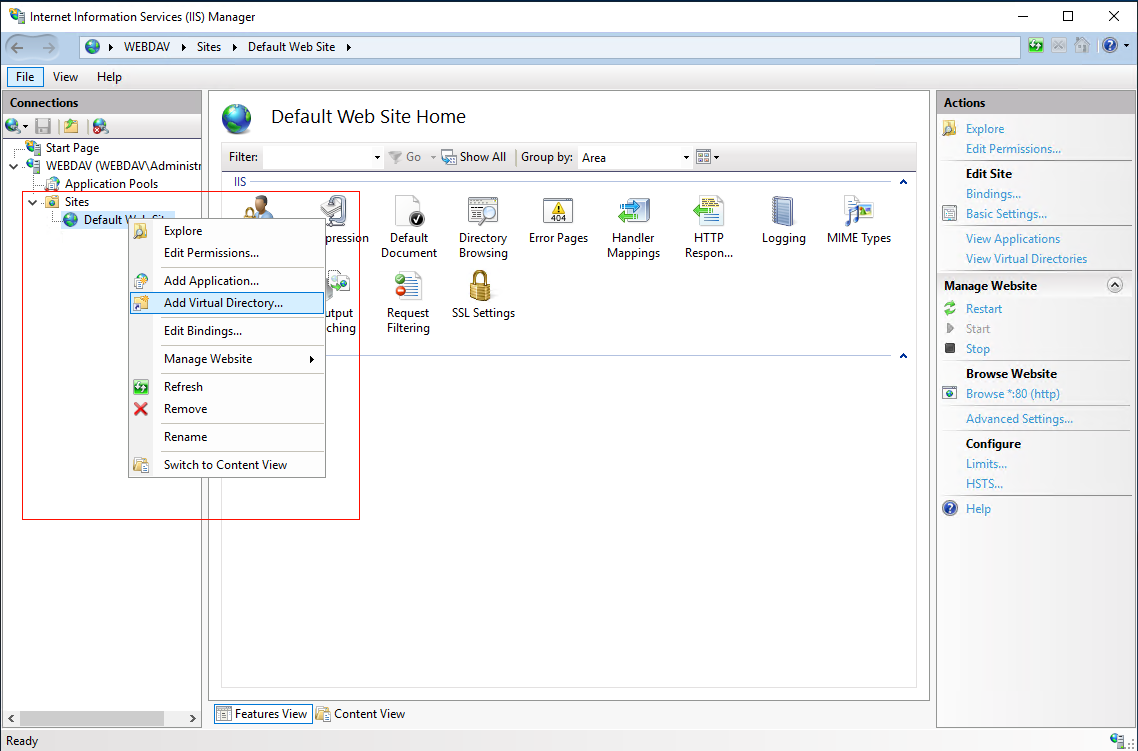Select Start Page in the Connections tree
The image size is (1138, 751).
72,148
